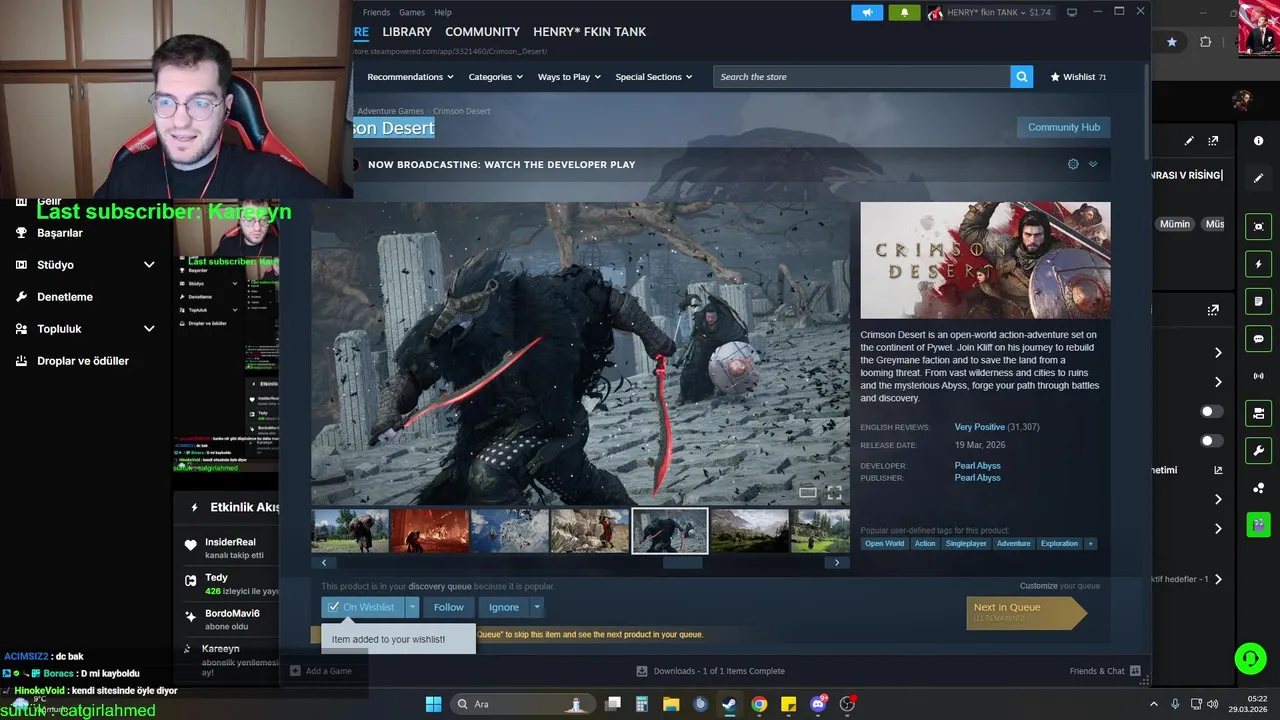
Task: Click the green-bordered focus frame icon in right sidebar
Action: (1258, 227)
